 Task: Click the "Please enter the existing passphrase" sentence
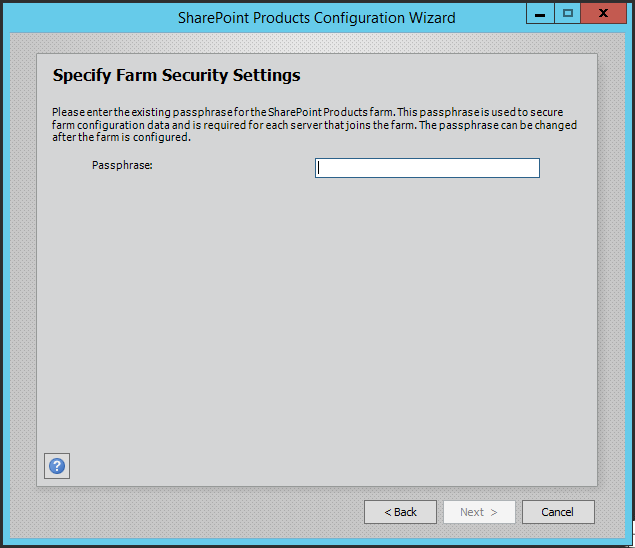tap(224, 112)
